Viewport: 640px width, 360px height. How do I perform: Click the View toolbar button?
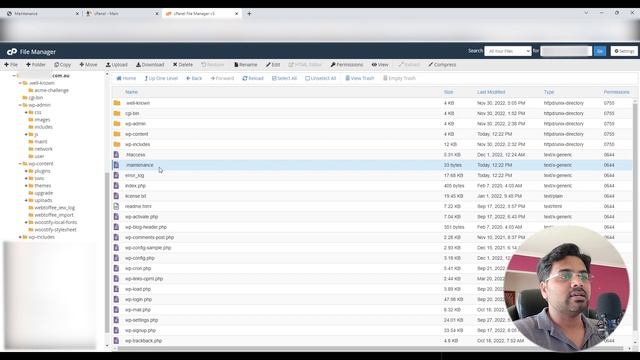(380, 64)
